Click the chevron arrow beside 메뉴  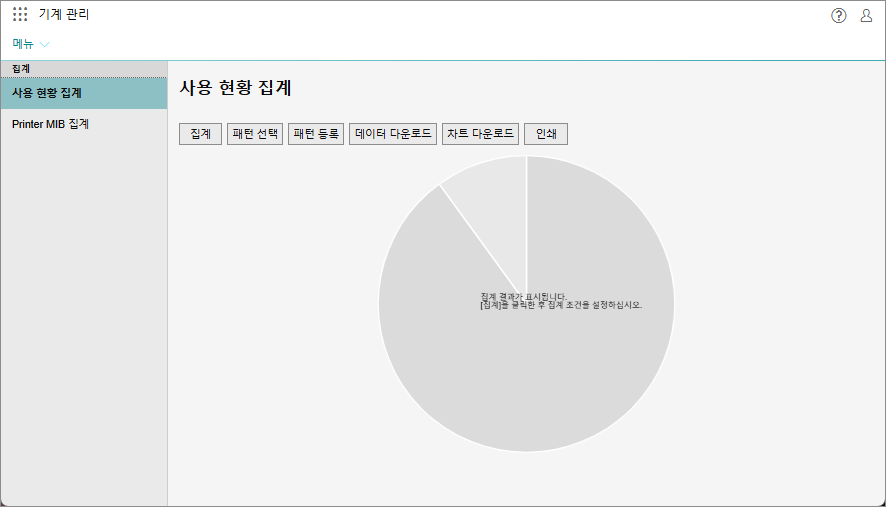click(x=45, y=45)
